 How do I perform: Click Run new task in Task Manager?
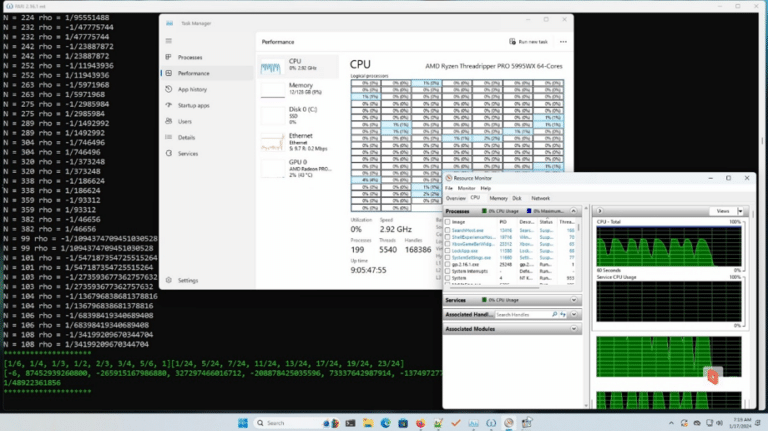528,42
